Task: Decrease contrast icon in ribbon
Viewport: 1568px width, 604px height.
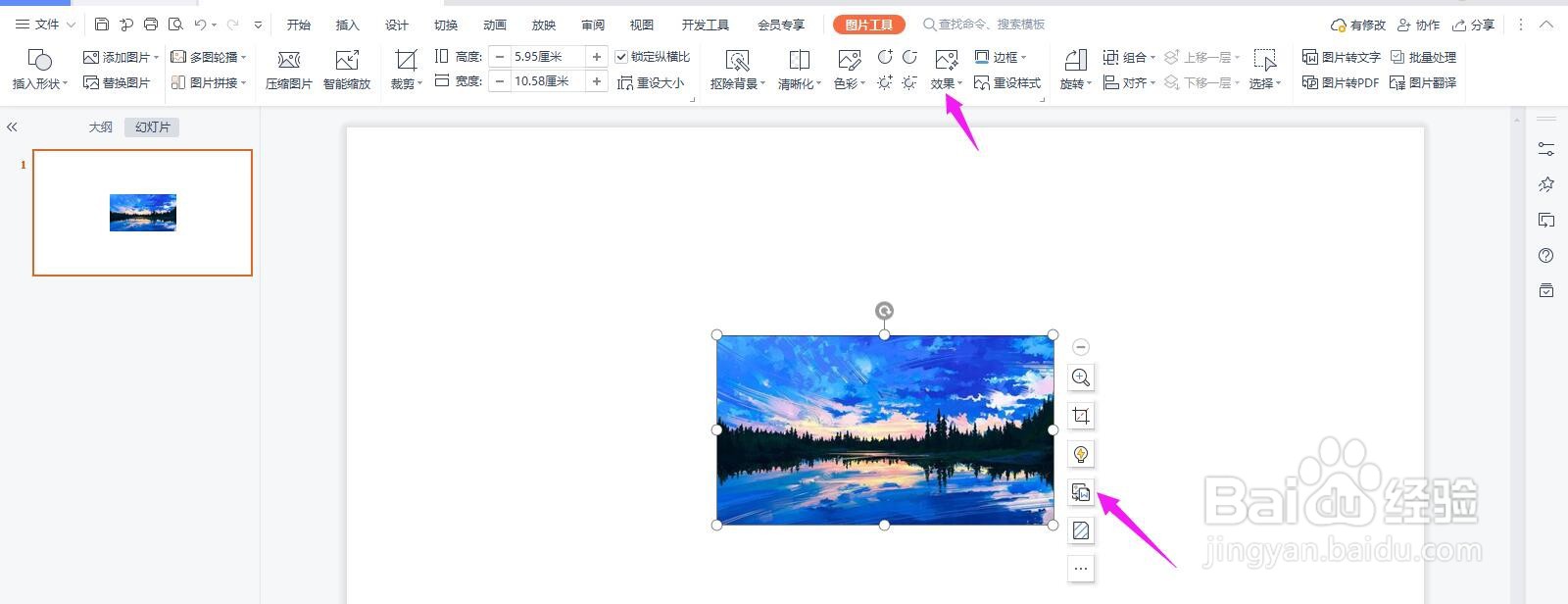Action: point(909,57)
